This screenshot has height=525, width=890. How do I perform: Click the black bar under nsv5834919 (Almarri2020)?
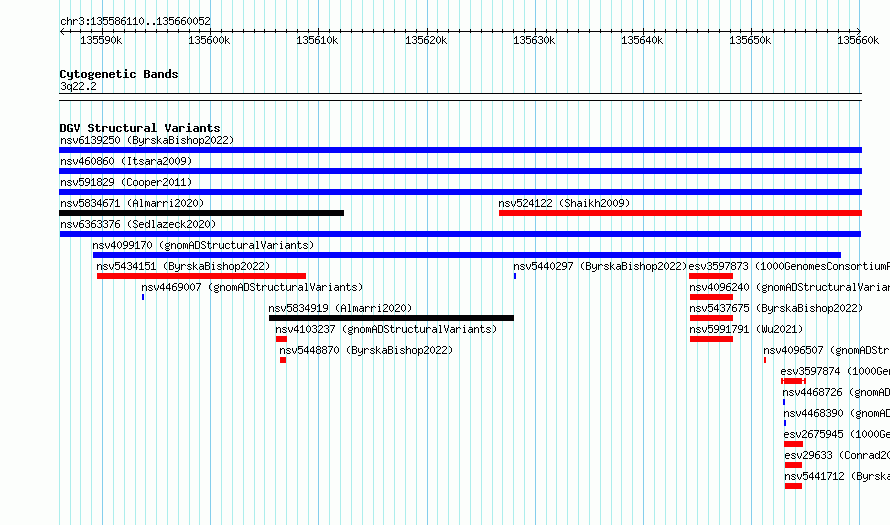pyautogui.click(x=391, y=318)
